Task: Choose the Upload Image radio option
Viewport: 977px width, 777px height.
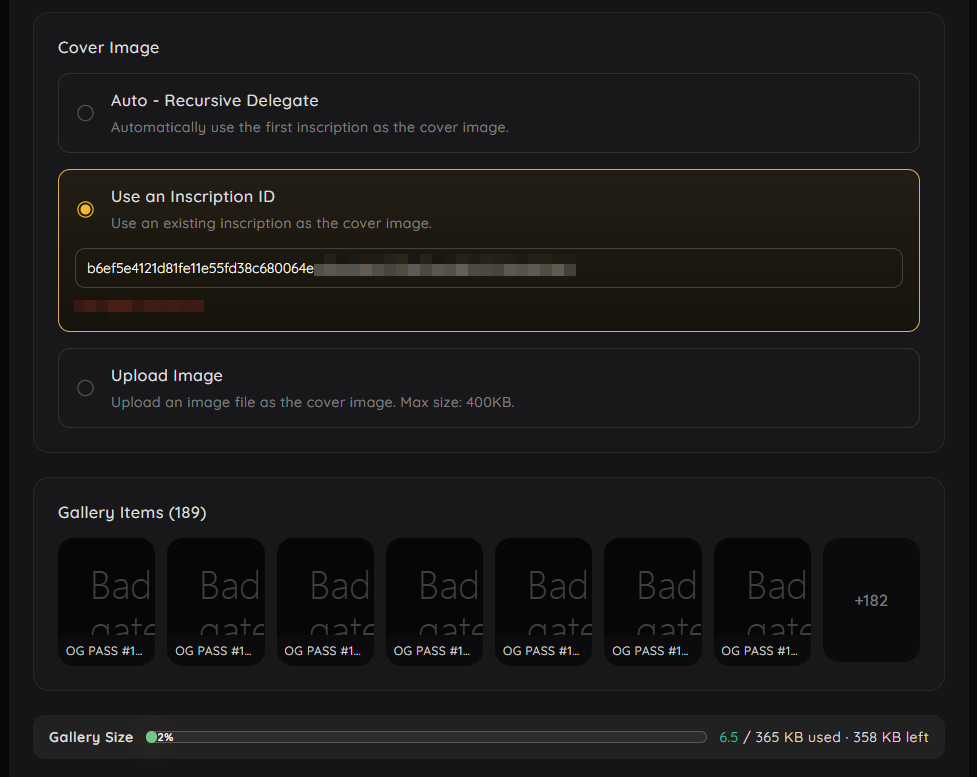Action: [x=86, y=388]
